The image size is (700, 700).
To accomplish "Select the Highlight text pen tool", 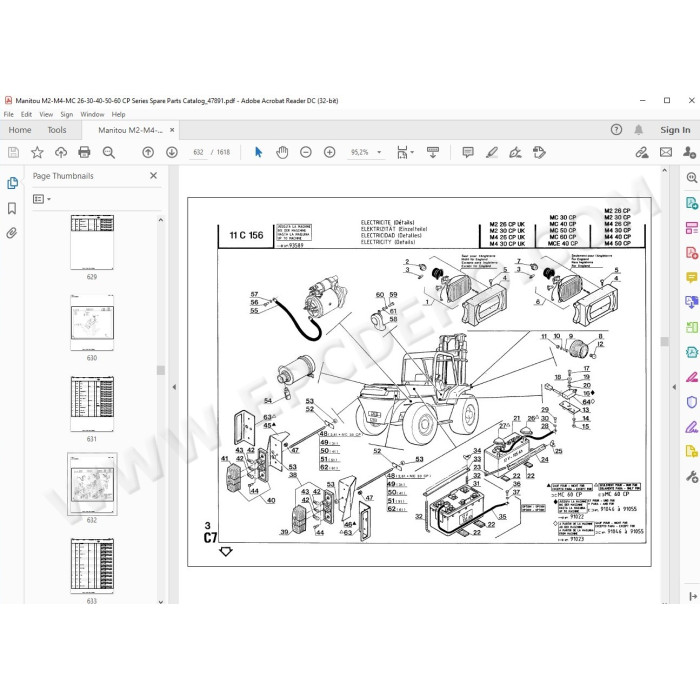I will 492,153.
